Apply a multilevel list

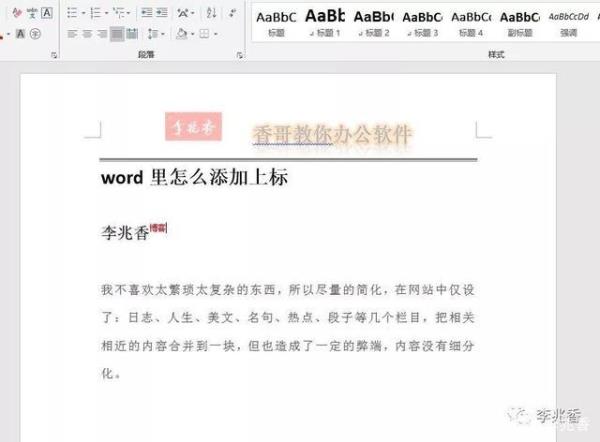click(x=119, y=13)
